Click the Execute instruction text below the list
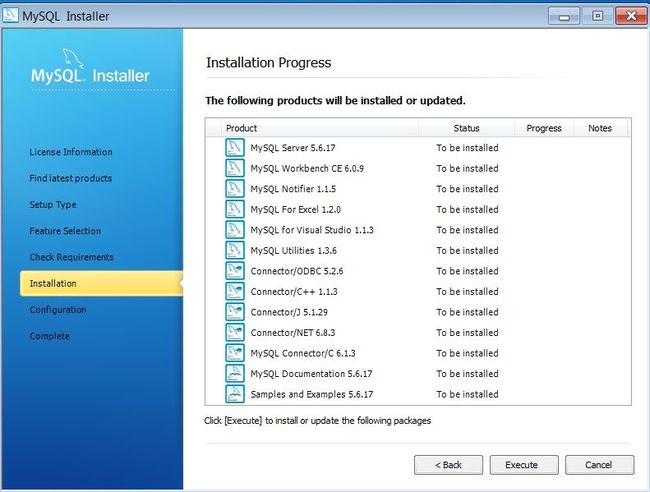This screenshot has height=492, width=650. (x=318, y=421)
